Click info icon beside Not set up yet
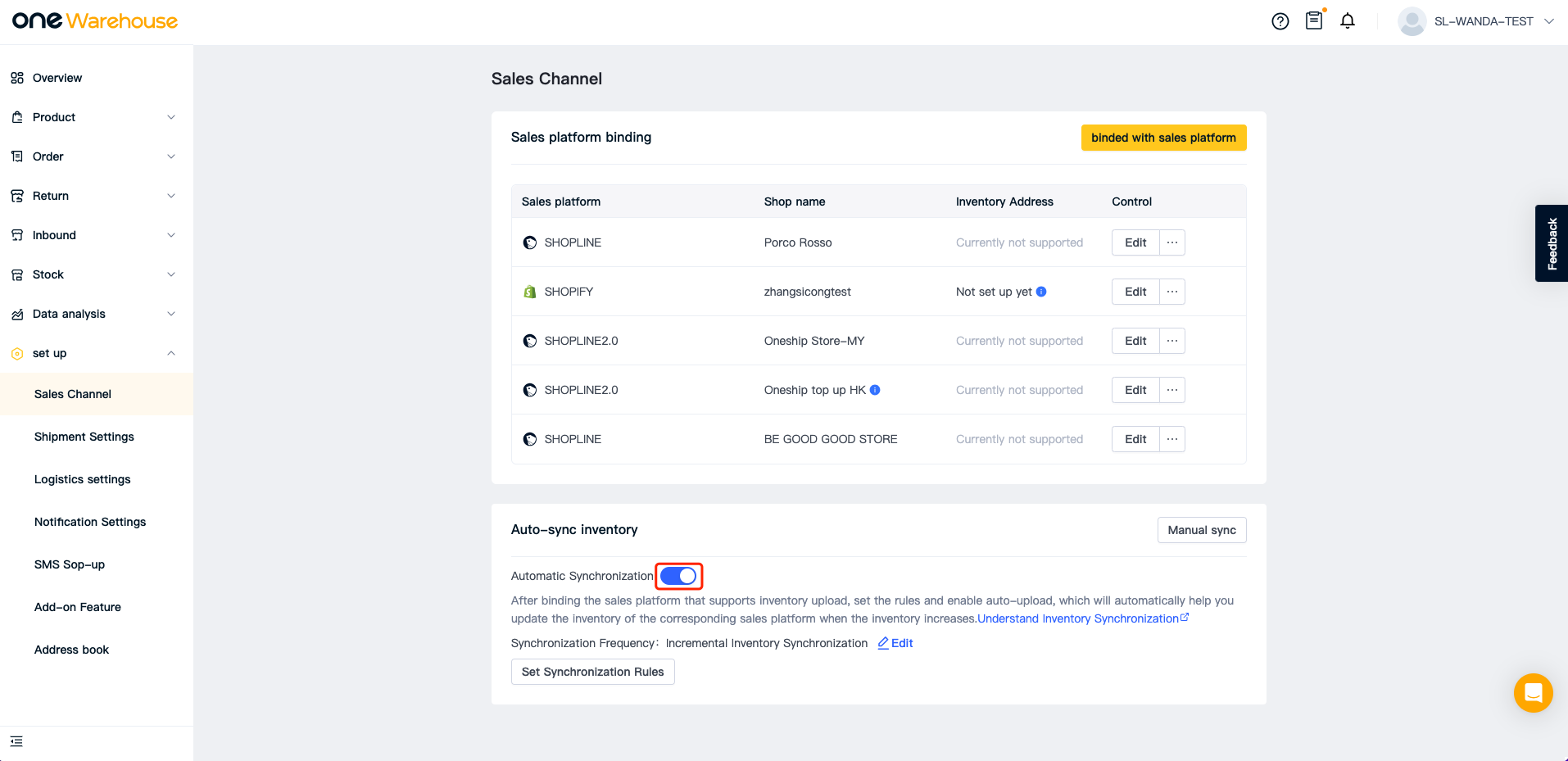 tap(1041, 292)
